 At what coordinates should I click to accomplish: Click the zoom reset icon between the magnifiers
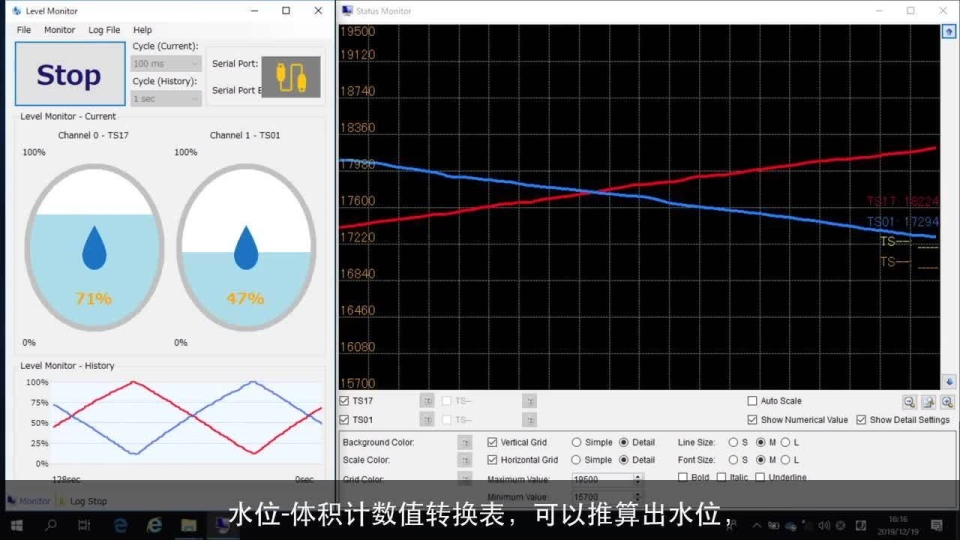click(x=929, y=402)
